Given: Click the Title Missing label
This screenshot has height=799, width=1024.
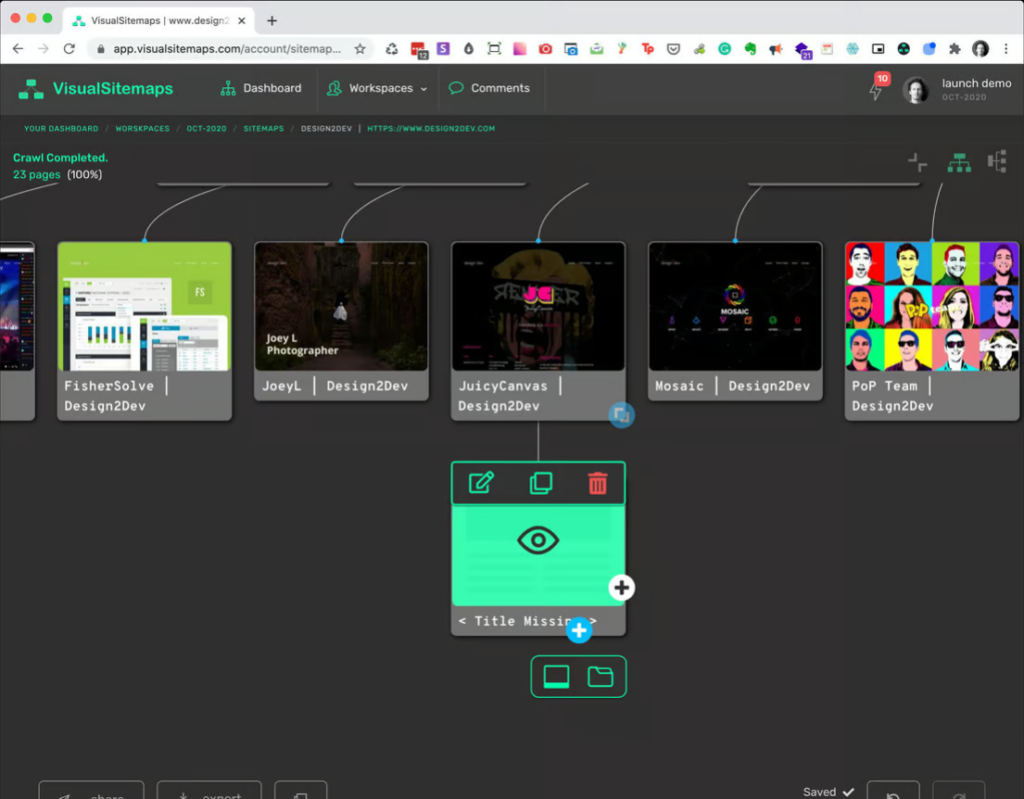Looking at the screenshot, I should click(x=527, y=621).
